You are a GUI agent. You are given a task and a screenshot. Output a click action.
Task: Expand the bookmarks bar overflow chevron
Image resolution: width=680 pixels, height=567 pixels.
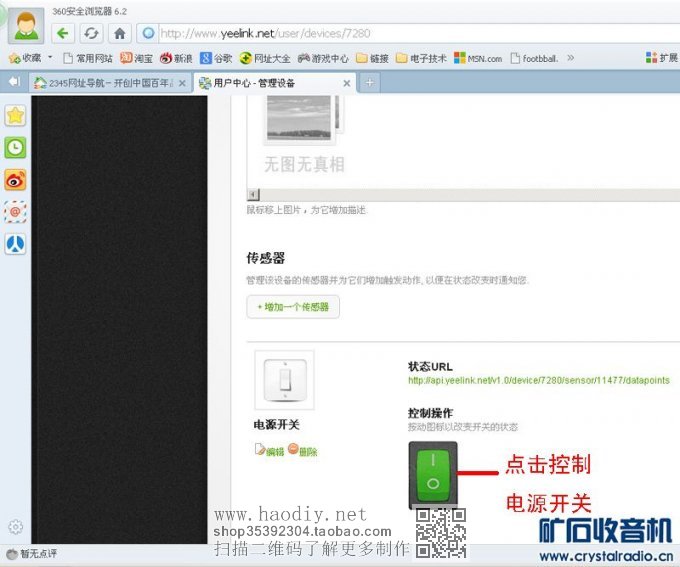571,58
